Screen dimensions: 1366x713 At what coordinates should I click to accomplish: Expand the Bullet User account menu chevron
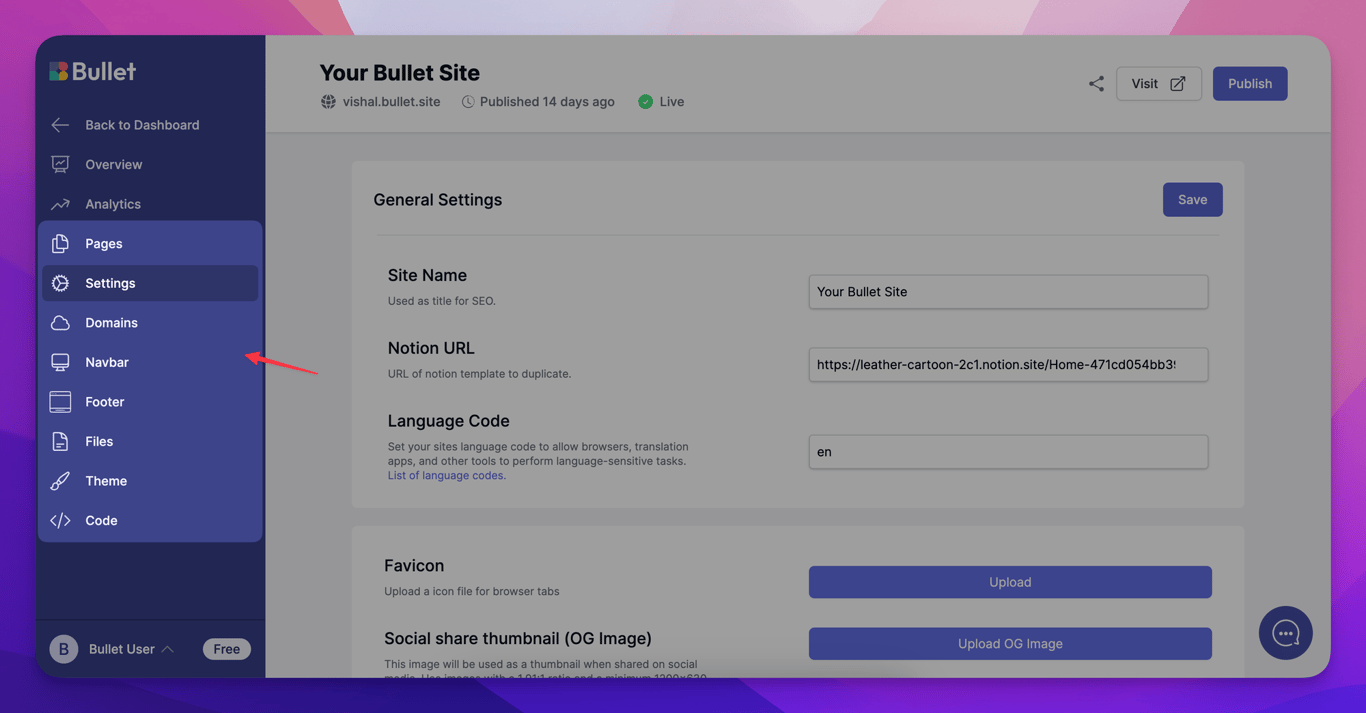click(168, 649)
